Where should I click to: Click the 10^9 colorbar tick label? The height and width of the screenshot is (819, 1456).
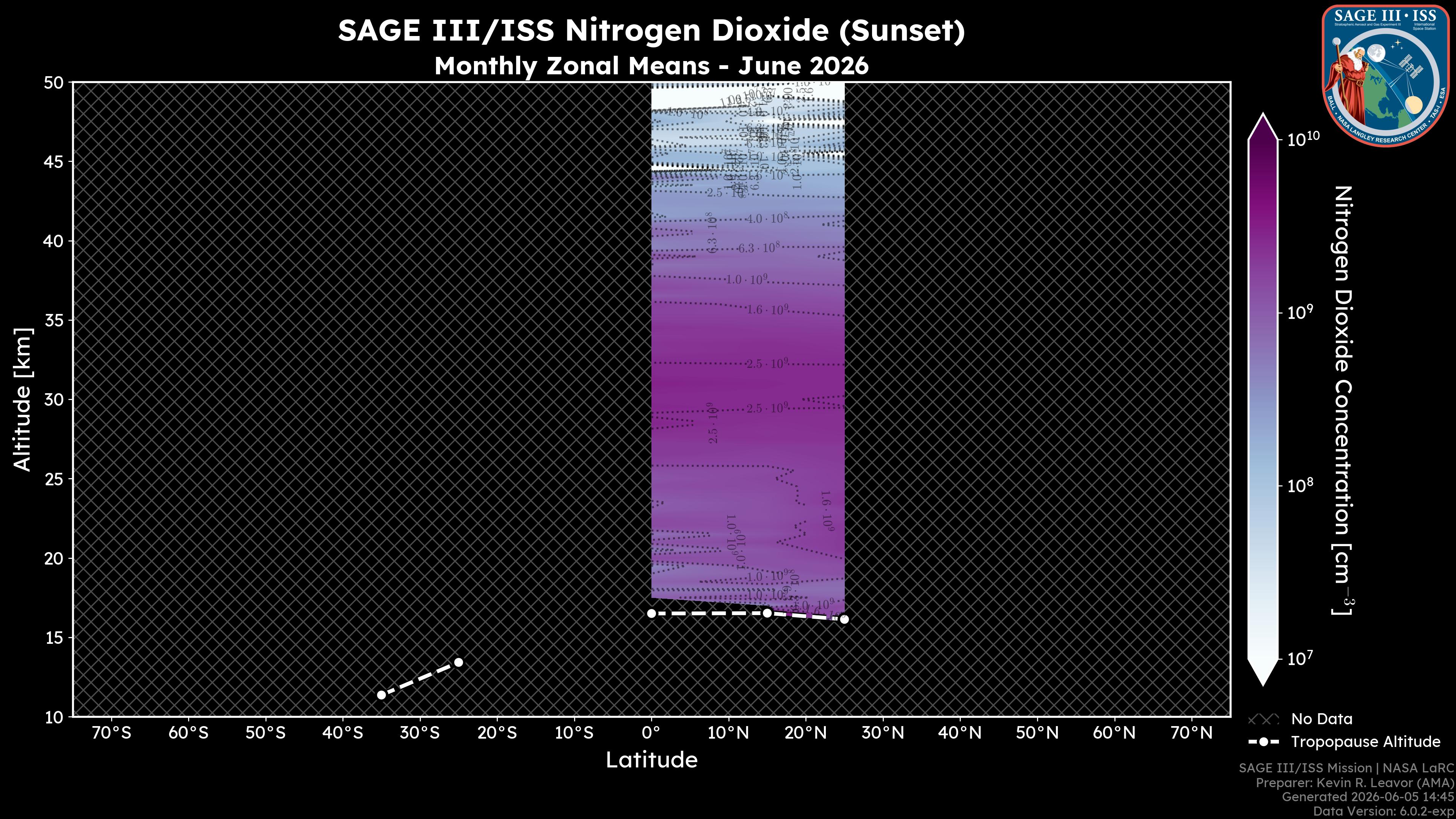pyautogui.click(x=1300, y=312)
